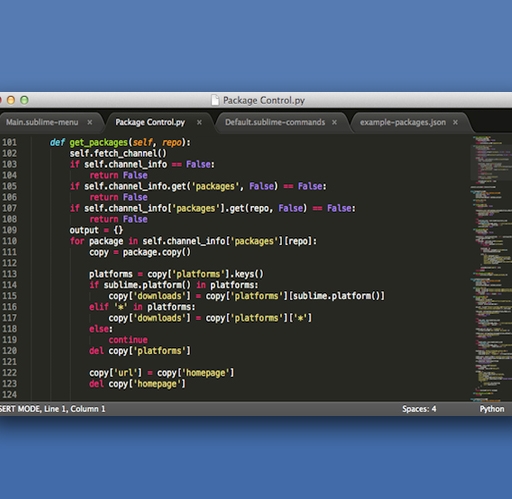Open the Spaces: 4 indentation menu
The height and width of the screenshot is (499, 512).
click(x=419, y=409)
